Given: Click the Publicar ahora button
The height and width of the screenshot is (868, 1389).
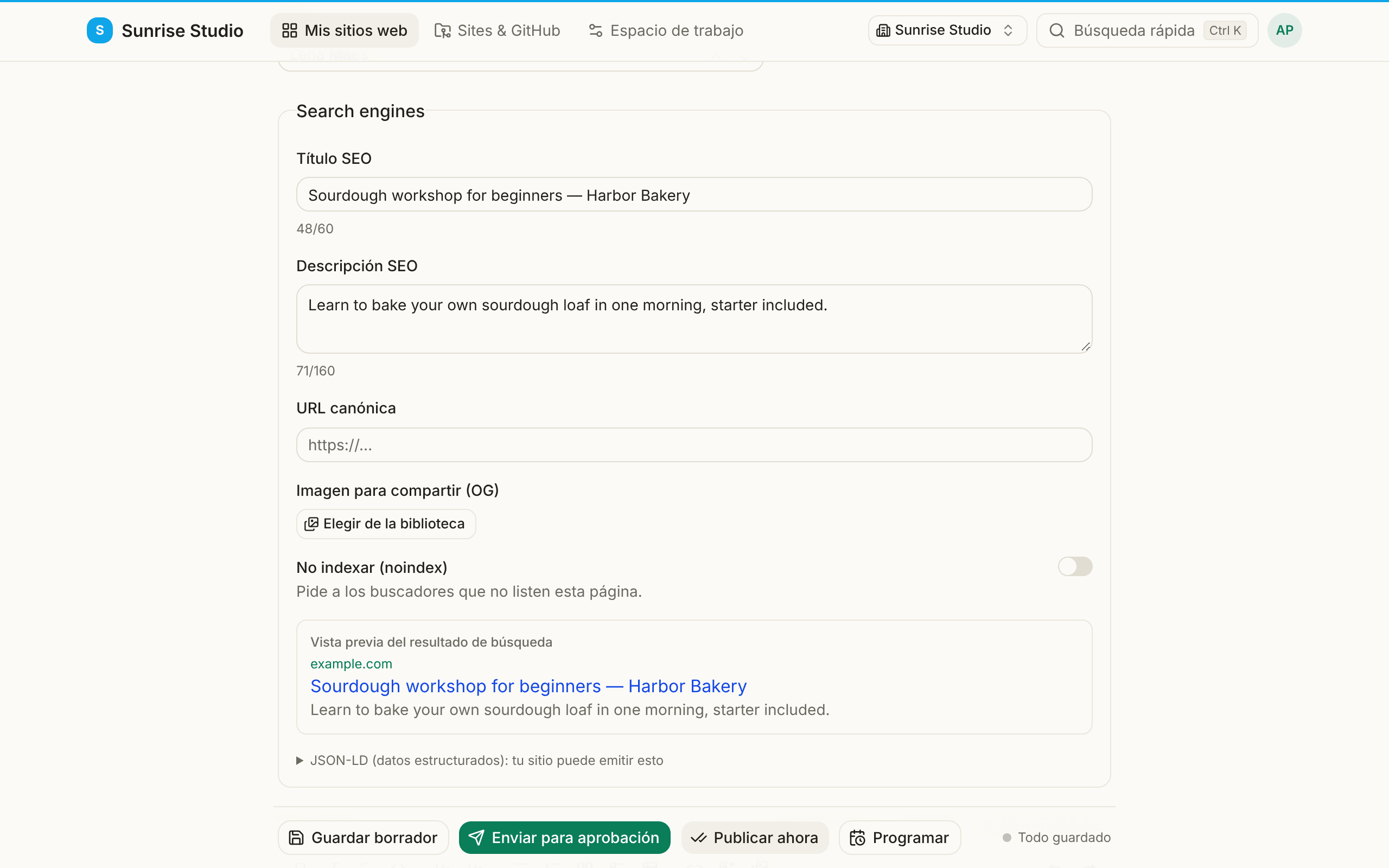Looking at the screenshot, I should click(755, 837).
